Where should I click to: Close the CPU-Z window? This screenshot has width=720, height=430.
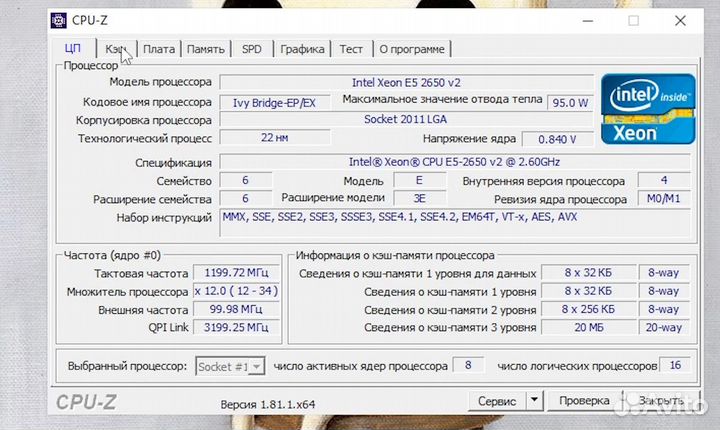point(681,21)
